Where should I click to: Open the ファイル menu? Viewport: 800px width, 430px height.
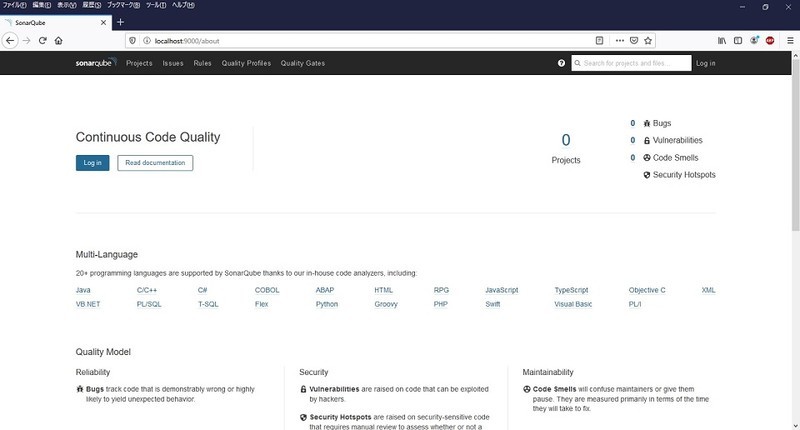click(x=14, y=5)
